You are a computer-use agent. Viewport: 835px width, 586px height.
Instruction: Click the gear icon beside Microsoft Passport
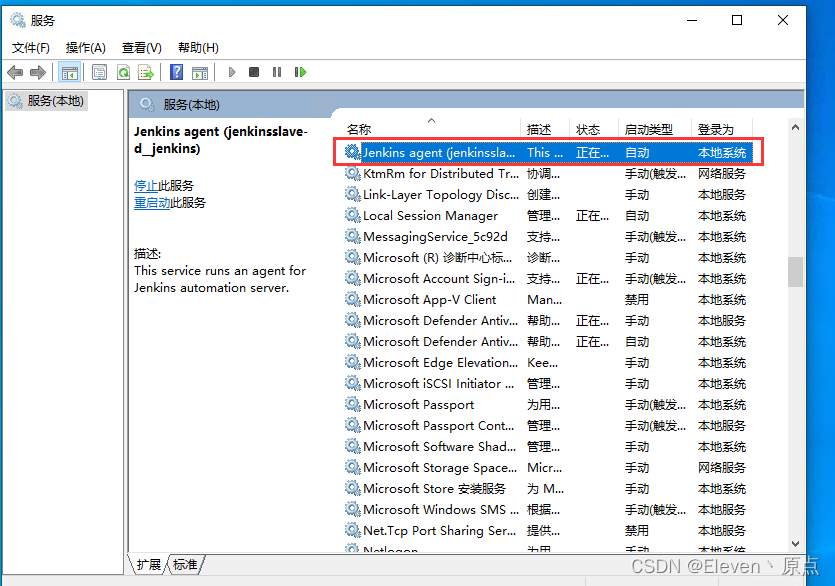coord(352,404)
